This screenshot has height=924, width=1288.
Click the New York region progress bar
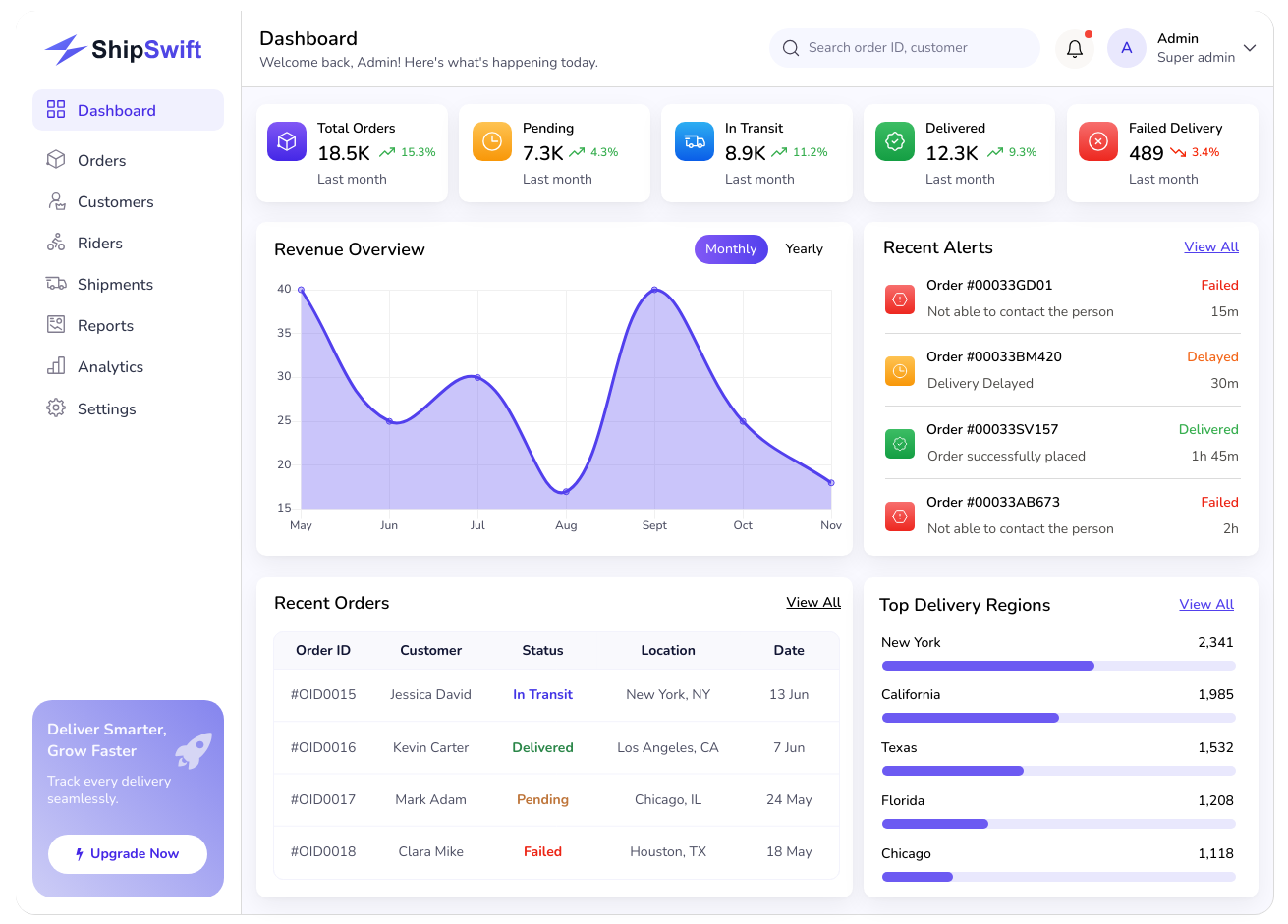pos(1058,666)
